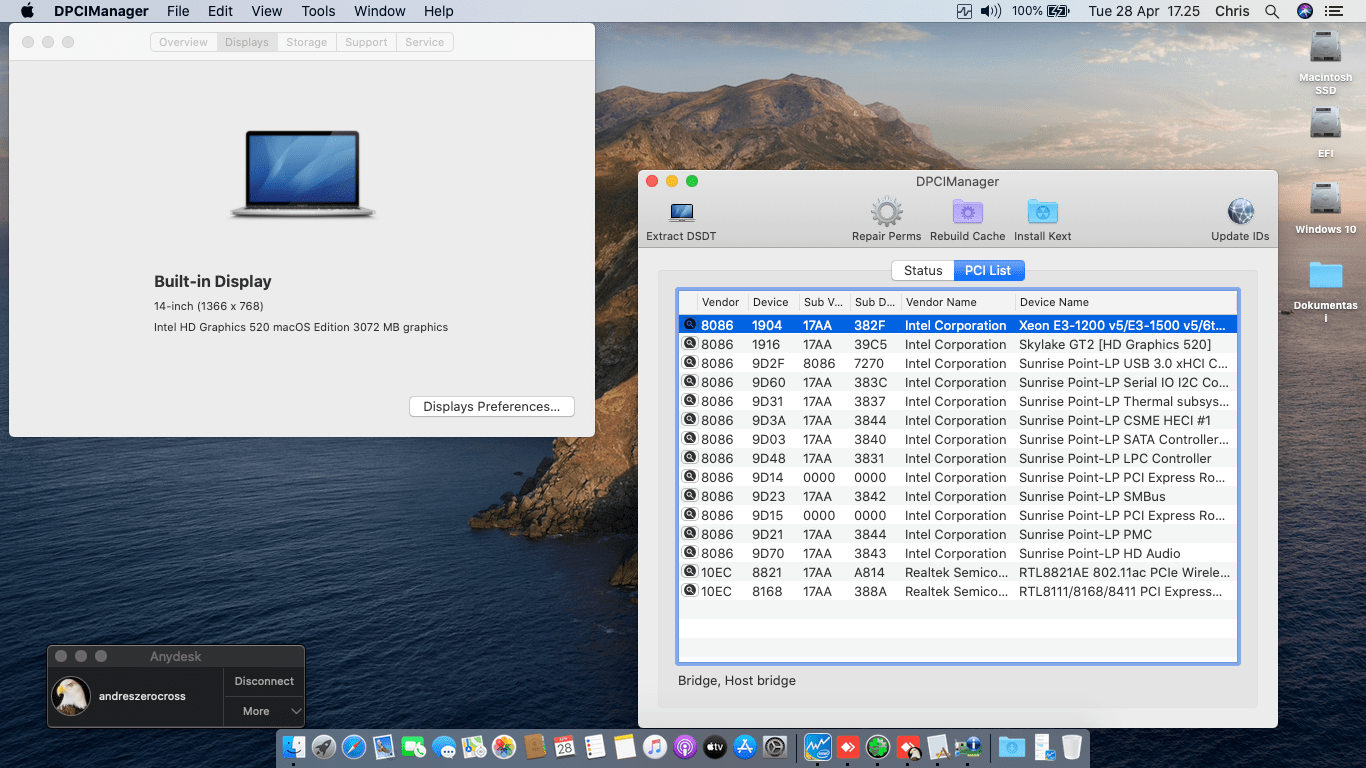Screen dimensions: 1366x768
Task: Open App Store from the Dock
Action: tap(745, 747)
